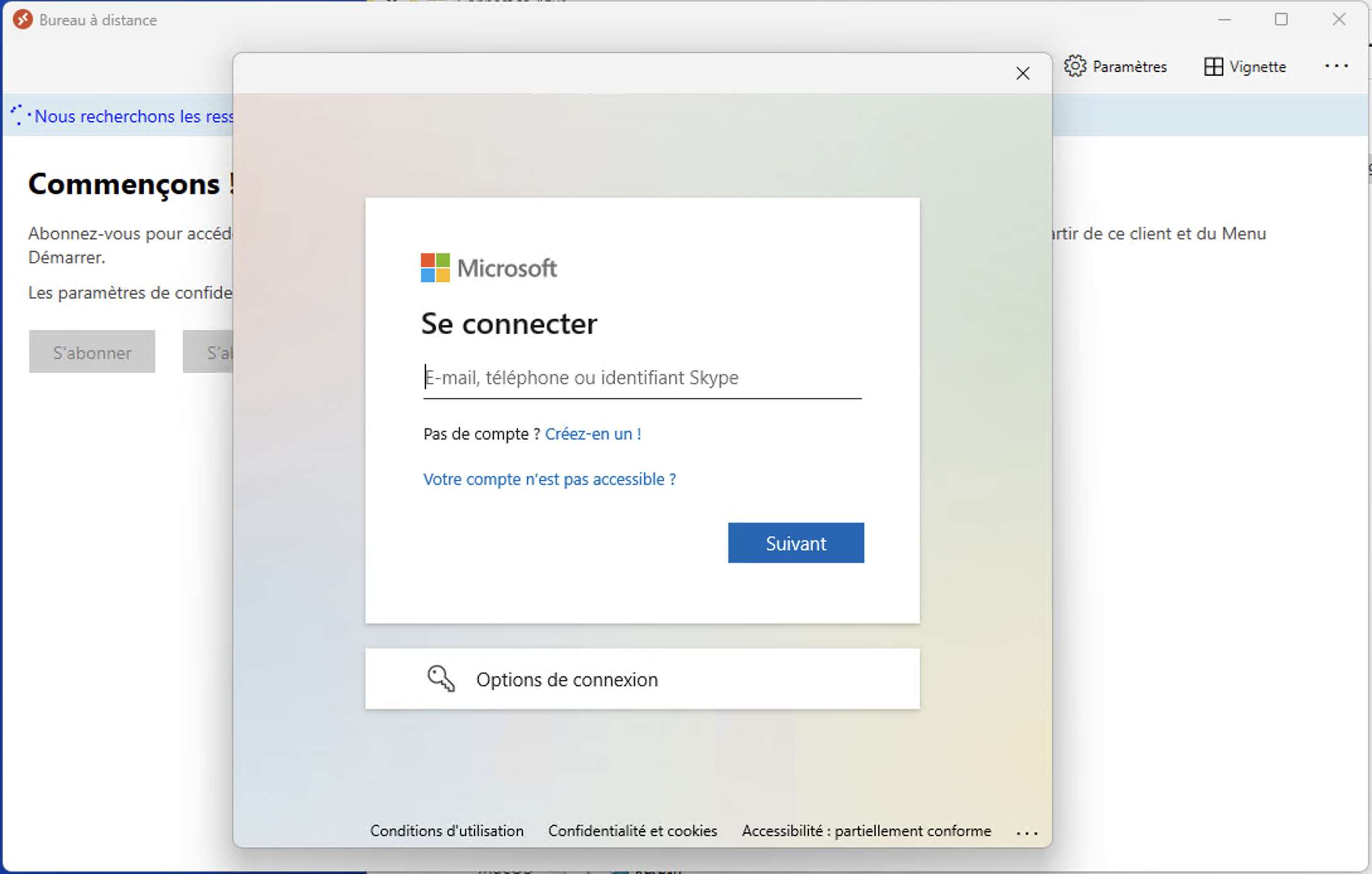Click the key icon for sign-in options
This screenshot has width=1372, height=874.
(440, 679)
